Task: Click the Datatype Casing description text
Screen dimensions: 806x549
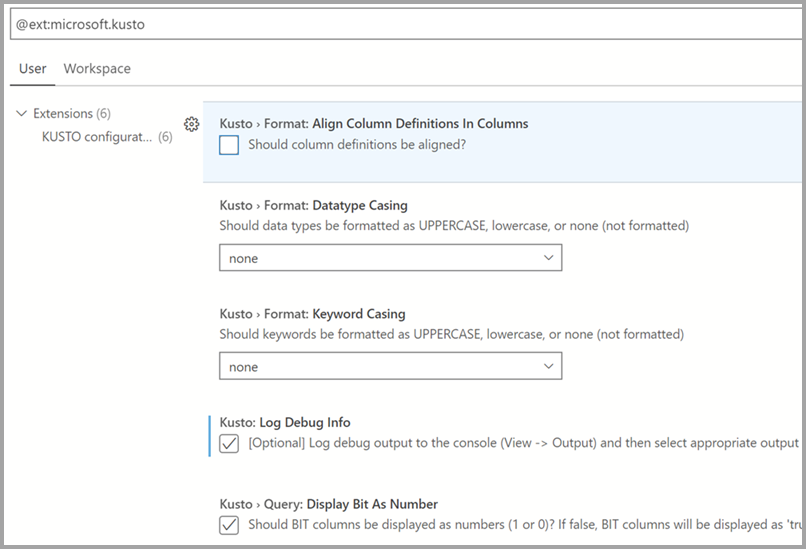Action: pyautogui.click(x=454, y=226)
